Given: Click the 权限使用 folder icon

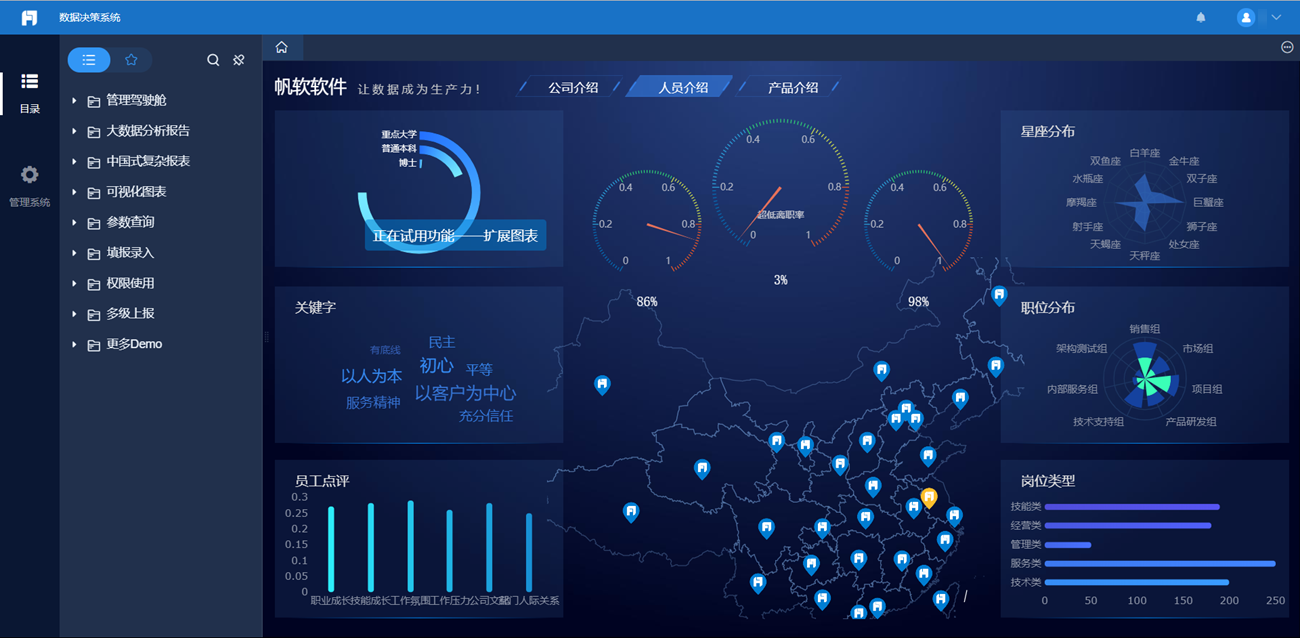Looking at the screenshot, I should [x=93, y=284].
